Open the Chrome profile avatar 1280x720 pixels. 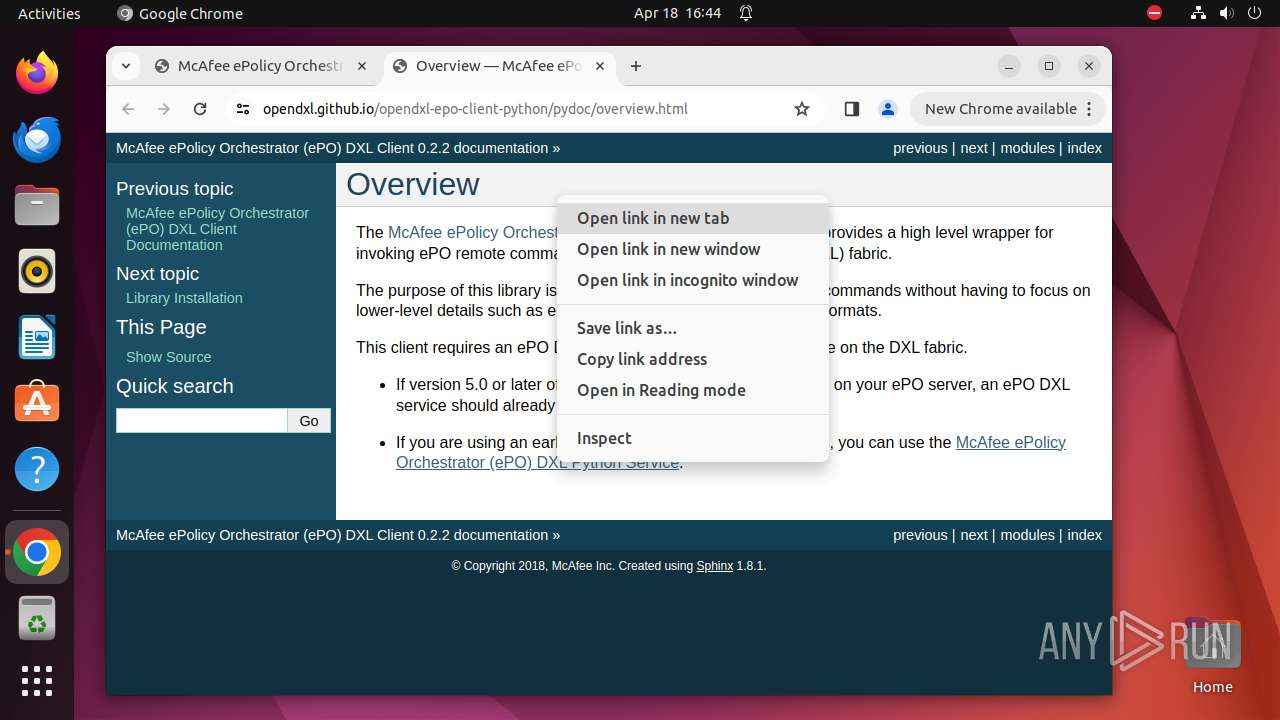[x=888, y=109]
